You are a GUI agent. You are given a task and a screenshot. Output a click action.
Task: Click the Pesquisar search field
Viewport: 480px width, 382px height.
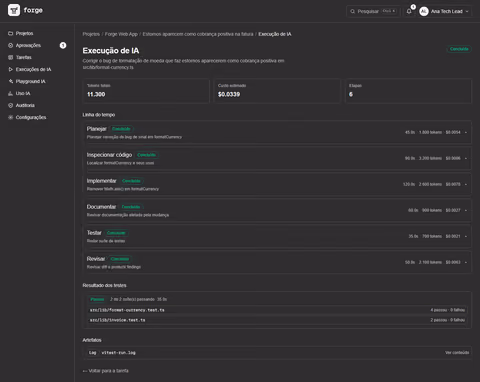[373, 11]
